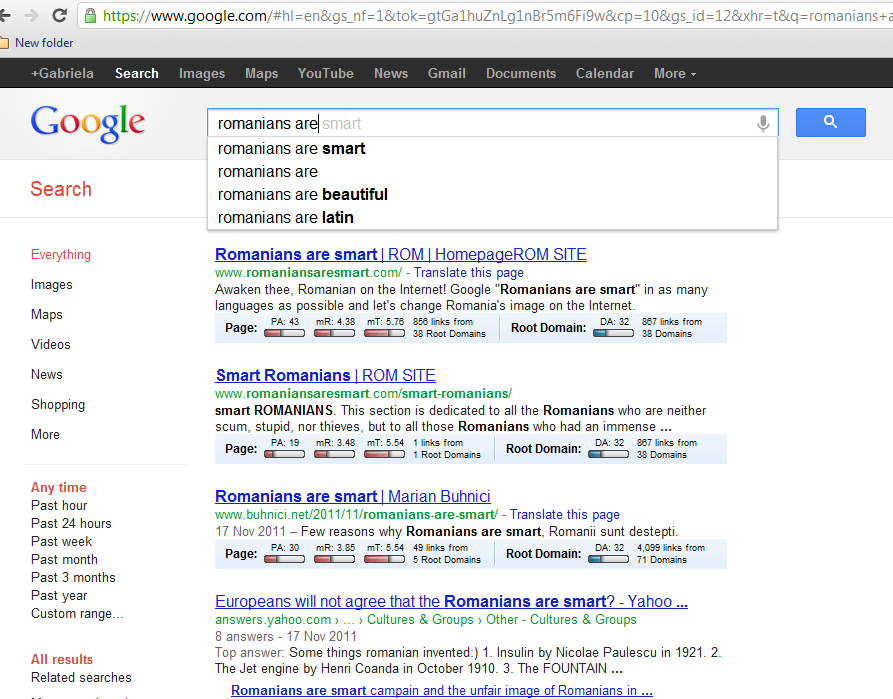Choose 'romanians are beautiful' suggestion
Viewport: 893px width, 699px height.
coord(302,194)
